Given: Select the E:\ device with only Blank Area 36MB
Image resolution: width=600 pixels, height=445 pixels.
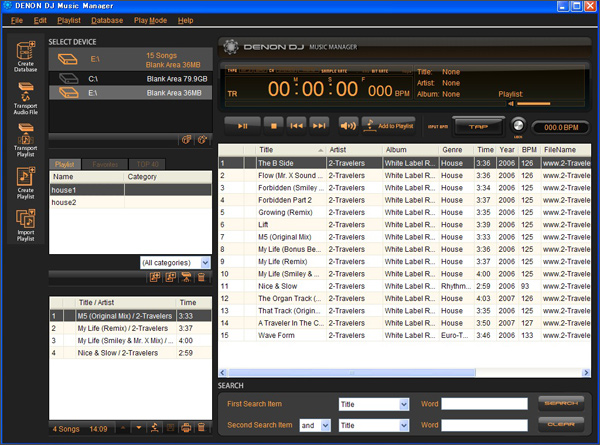Looking at the screenshot, I should click(130, 93).
